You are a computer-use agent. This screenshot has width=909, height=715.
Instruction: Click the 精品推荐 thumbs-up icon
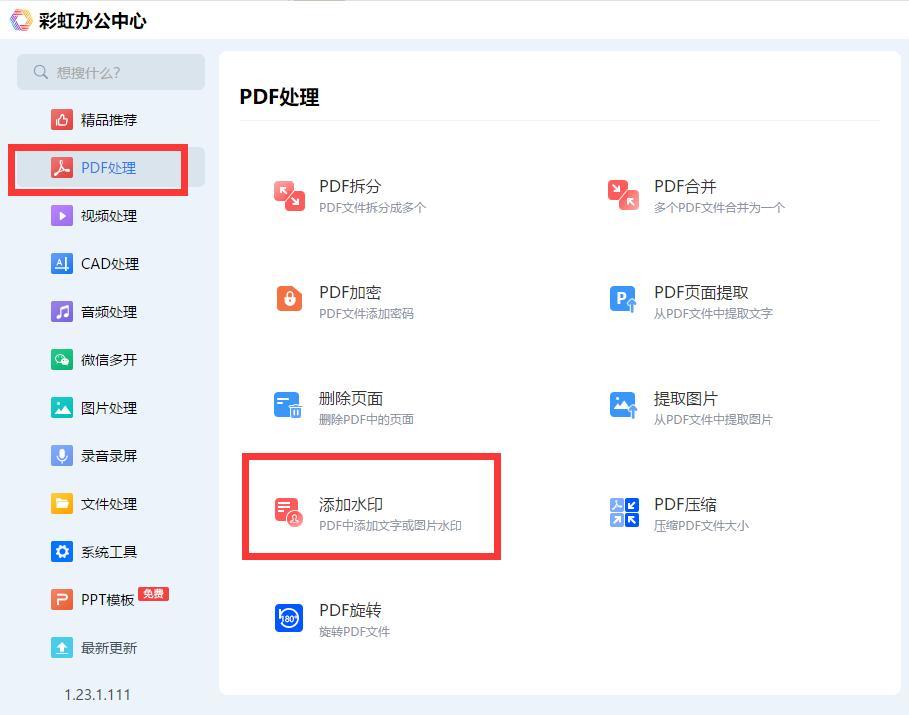coord(62,119)
